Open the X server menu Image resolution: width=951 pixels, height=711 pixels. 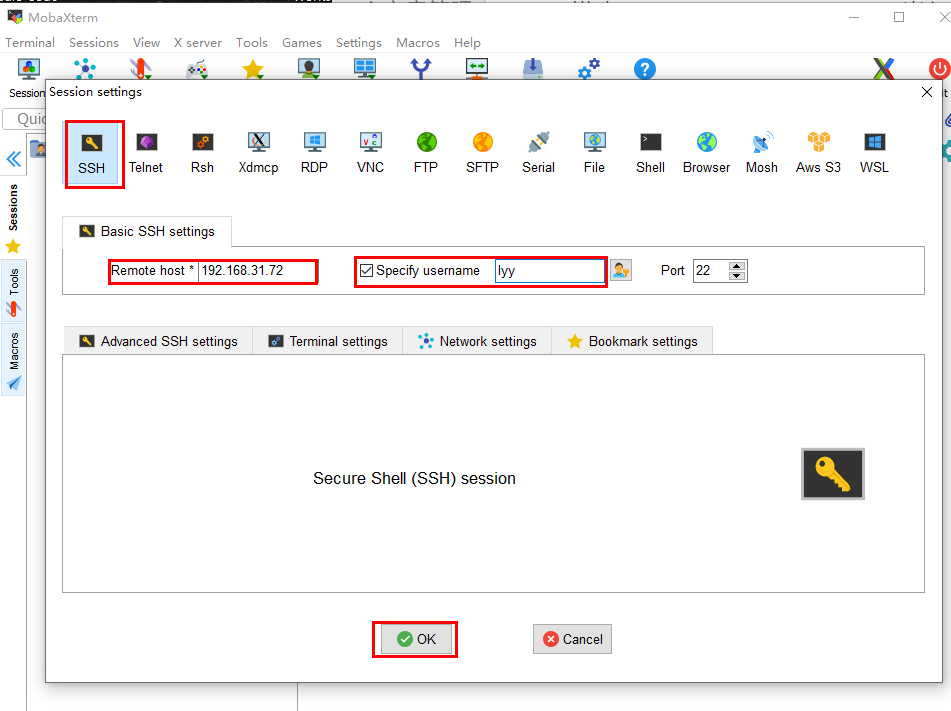pos(198,42)
